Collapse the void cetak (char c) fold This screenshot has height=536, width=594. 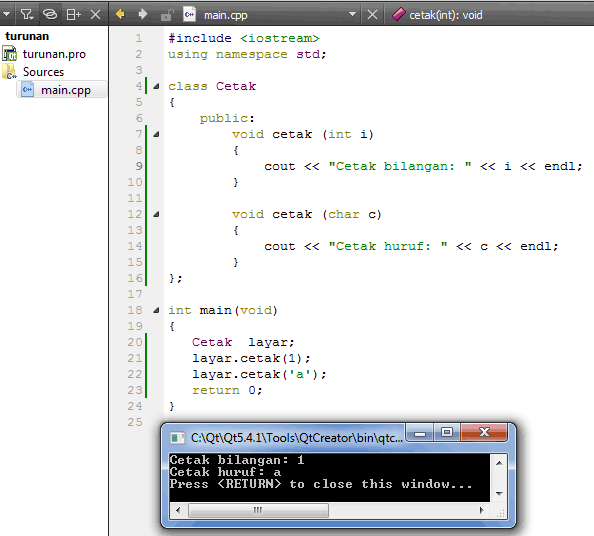click(x=156, y=214)
